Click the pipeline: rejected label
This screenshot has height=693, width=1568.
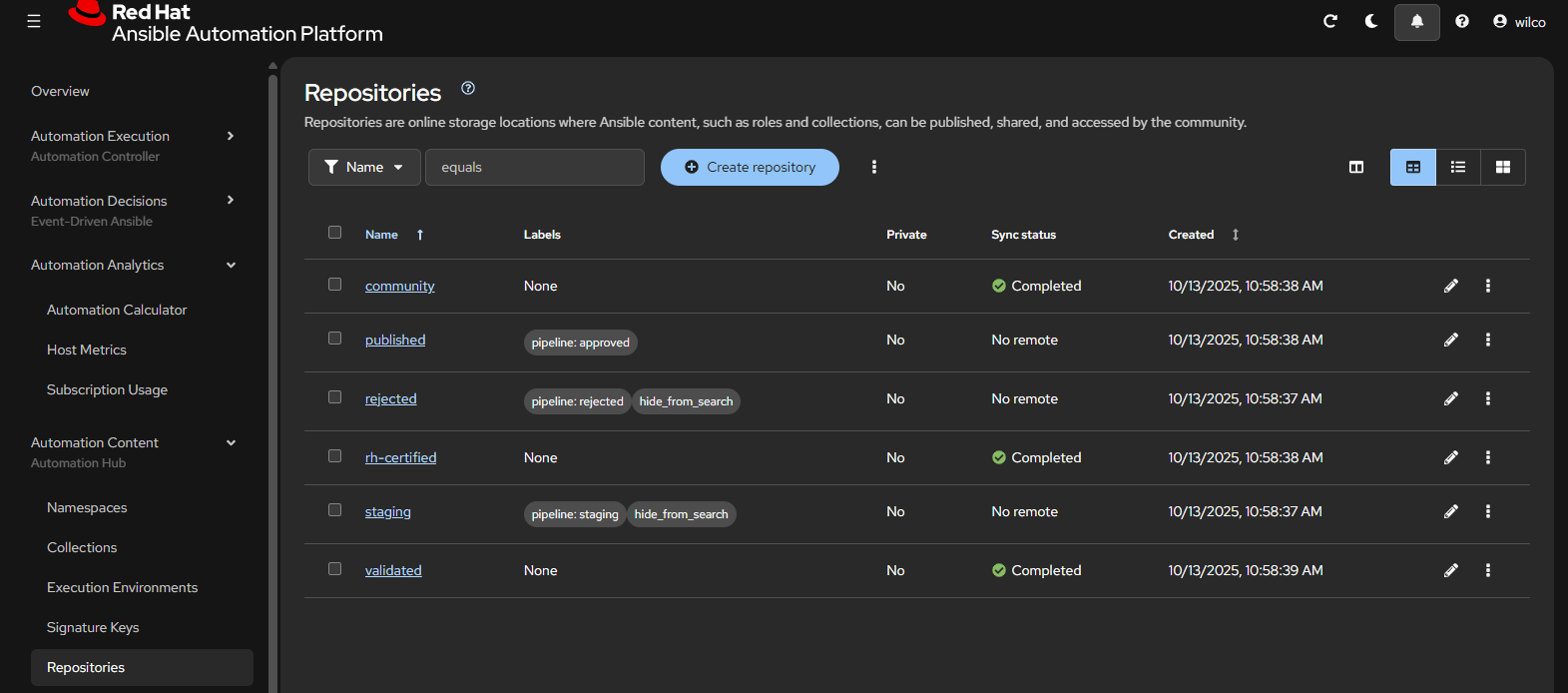[x=577, y=401]
